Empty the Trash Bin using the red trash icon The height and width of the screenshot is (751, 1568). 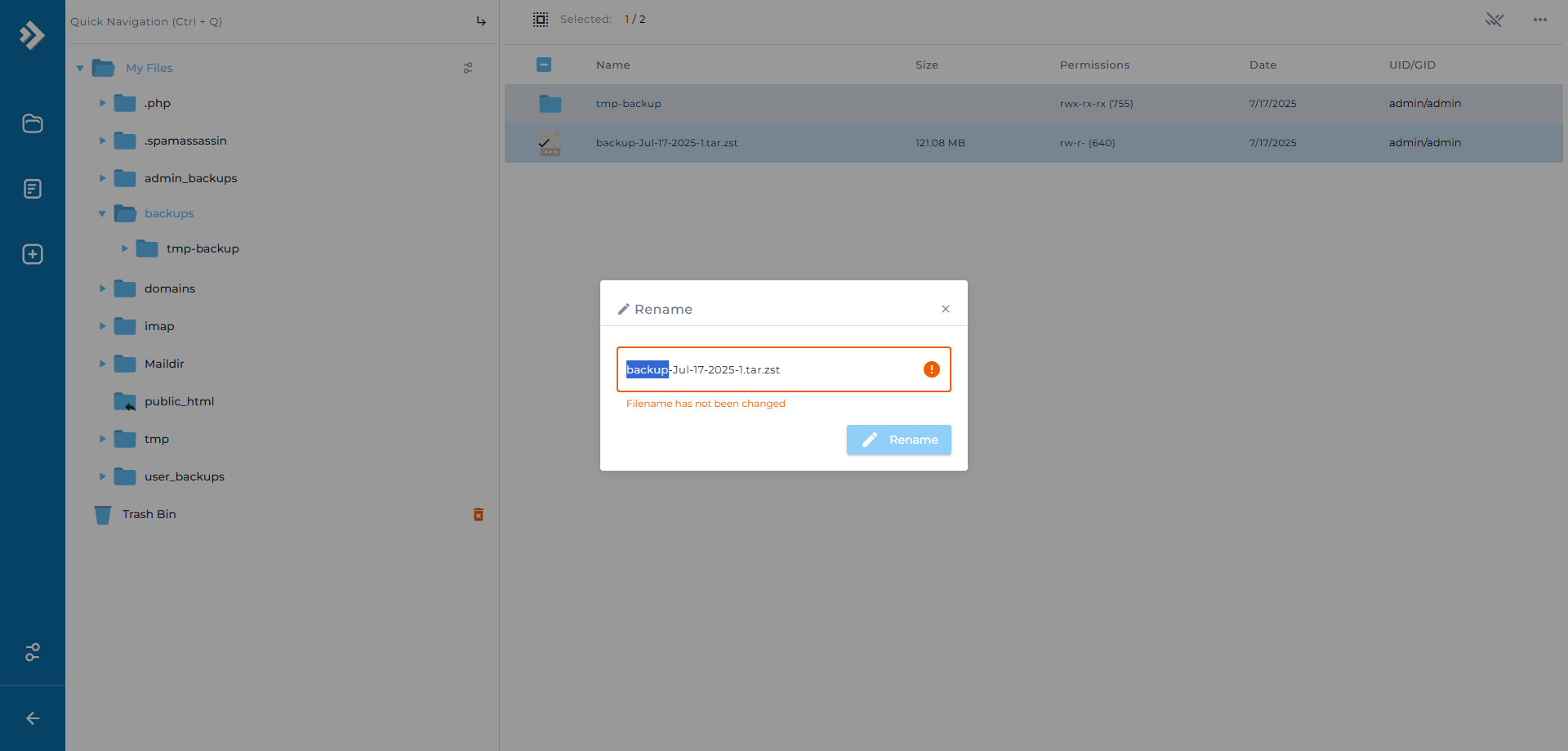[x=479, y=514]
